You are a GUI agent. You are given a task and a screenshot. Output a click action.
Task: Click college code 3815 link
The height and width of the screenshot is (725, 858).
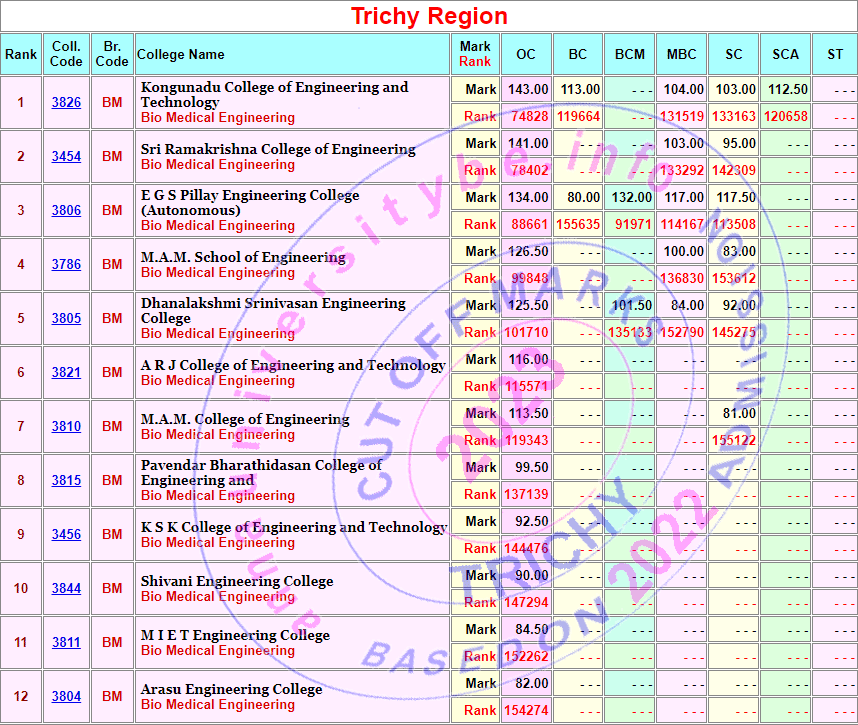pyautogui.click(x=66, y=481)
